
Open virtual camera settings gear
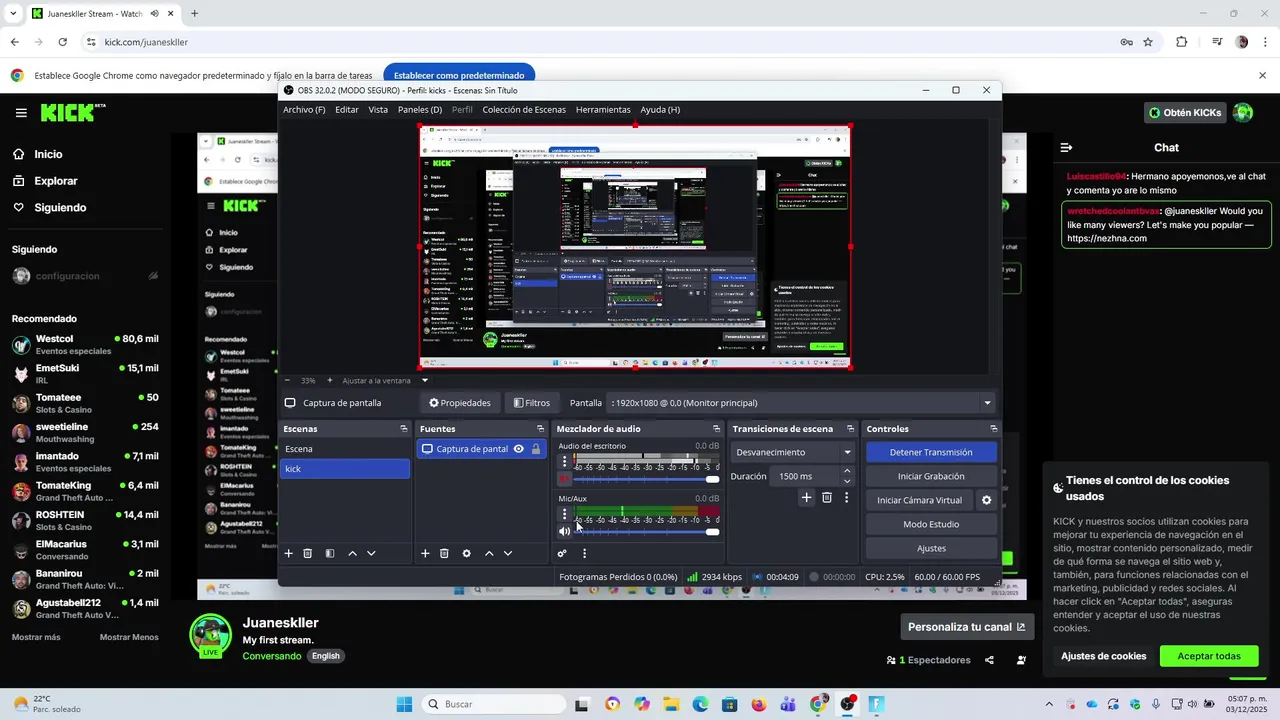986,500
